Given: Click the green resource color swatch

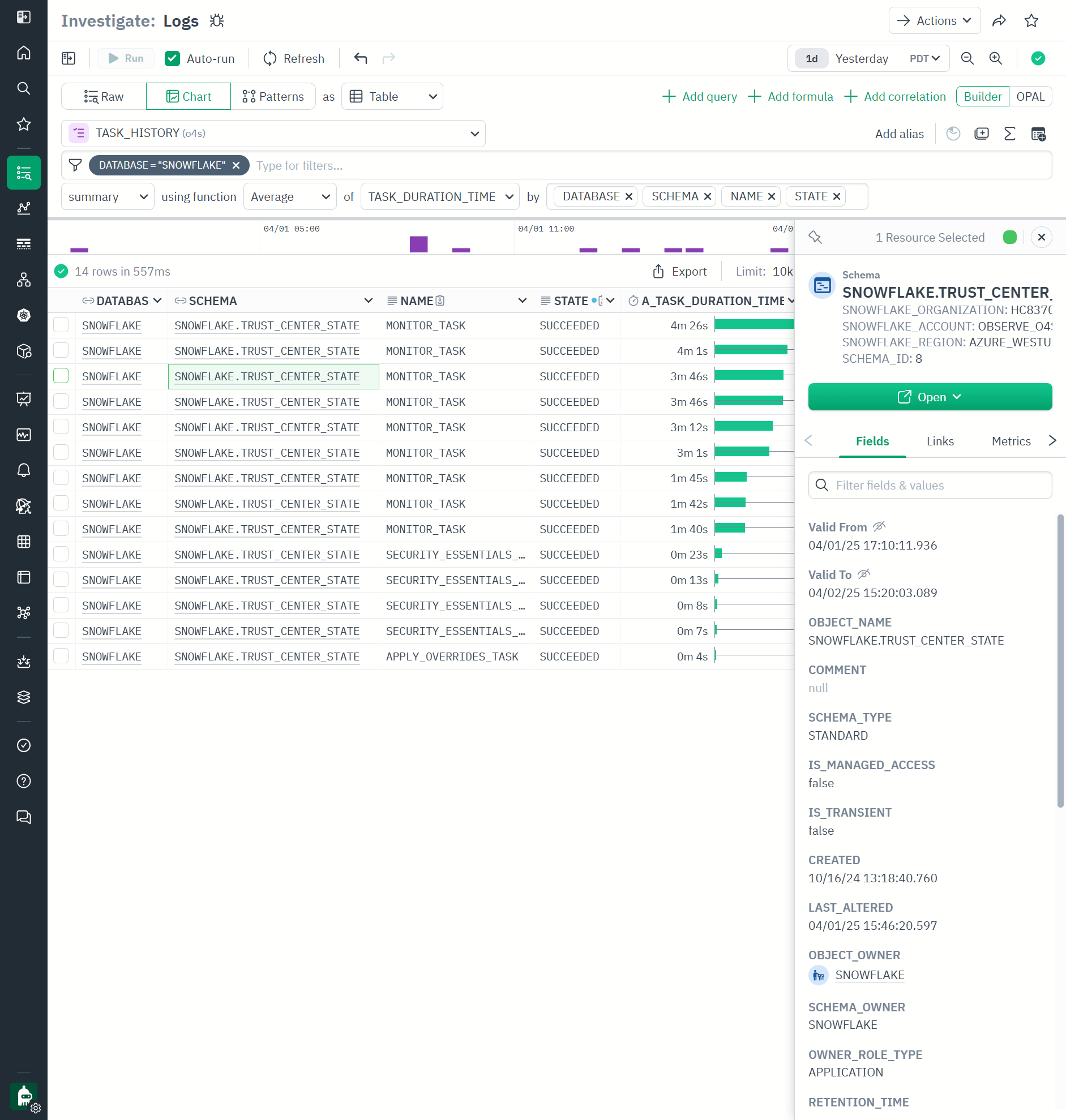Looking at the screenshot, I should coord(1009,237).
